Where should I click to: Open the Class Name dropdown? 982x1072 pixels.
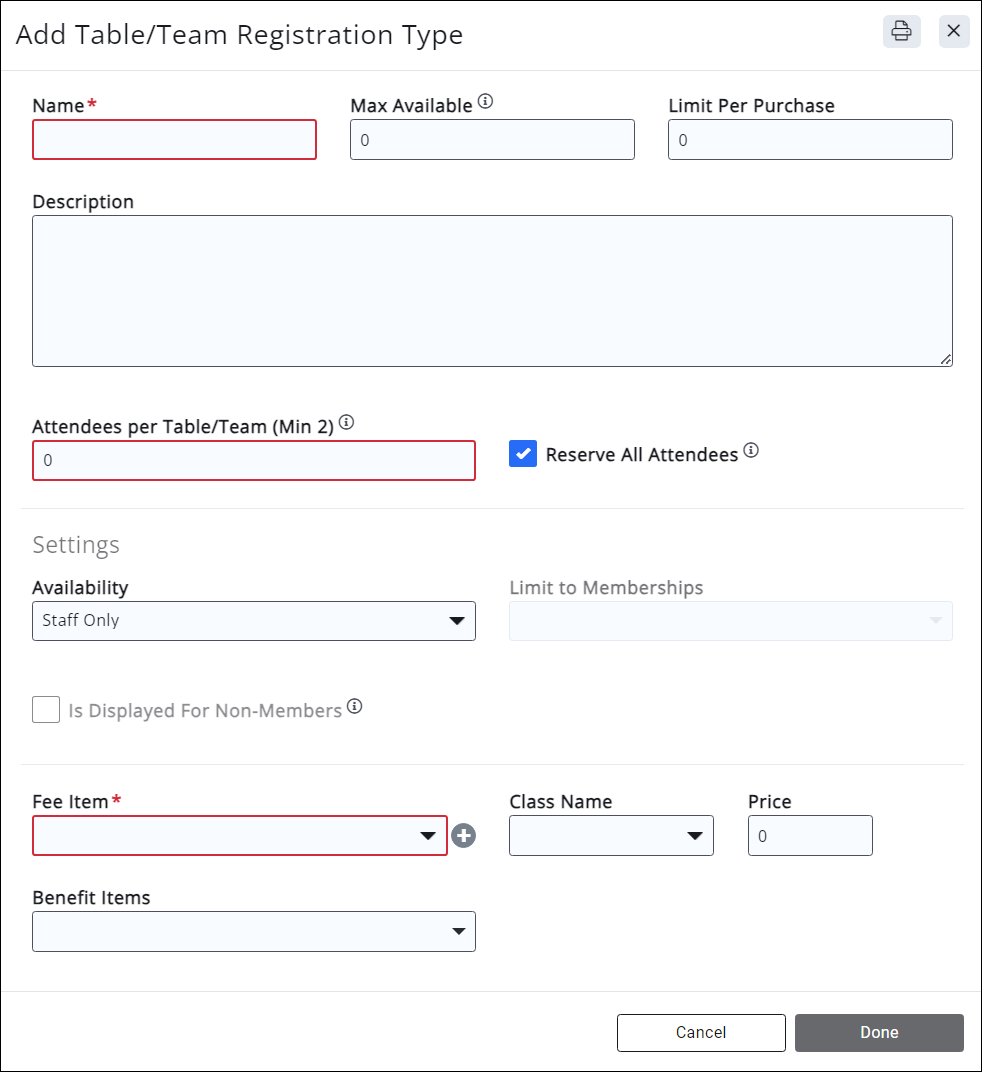[x=611, y=836]
